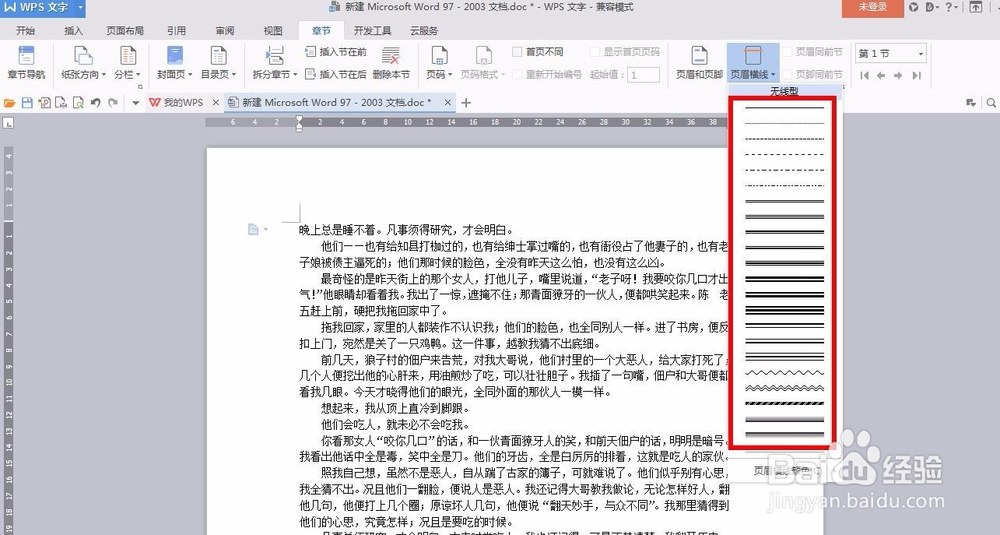Switch to the 审阅 (Review) ribbon tab
The image size is (1000, 535).
click(224, 30)
